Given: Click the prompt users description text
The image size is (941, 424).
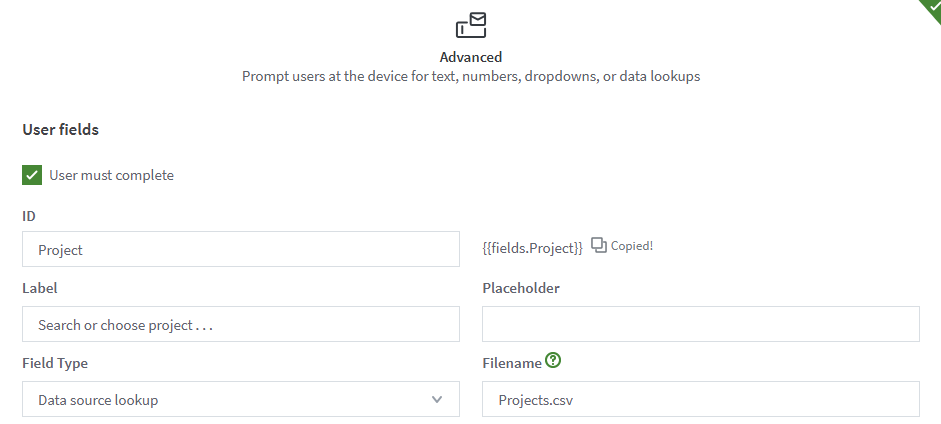Looking at the screenshot, I should (x=471, y=76).
